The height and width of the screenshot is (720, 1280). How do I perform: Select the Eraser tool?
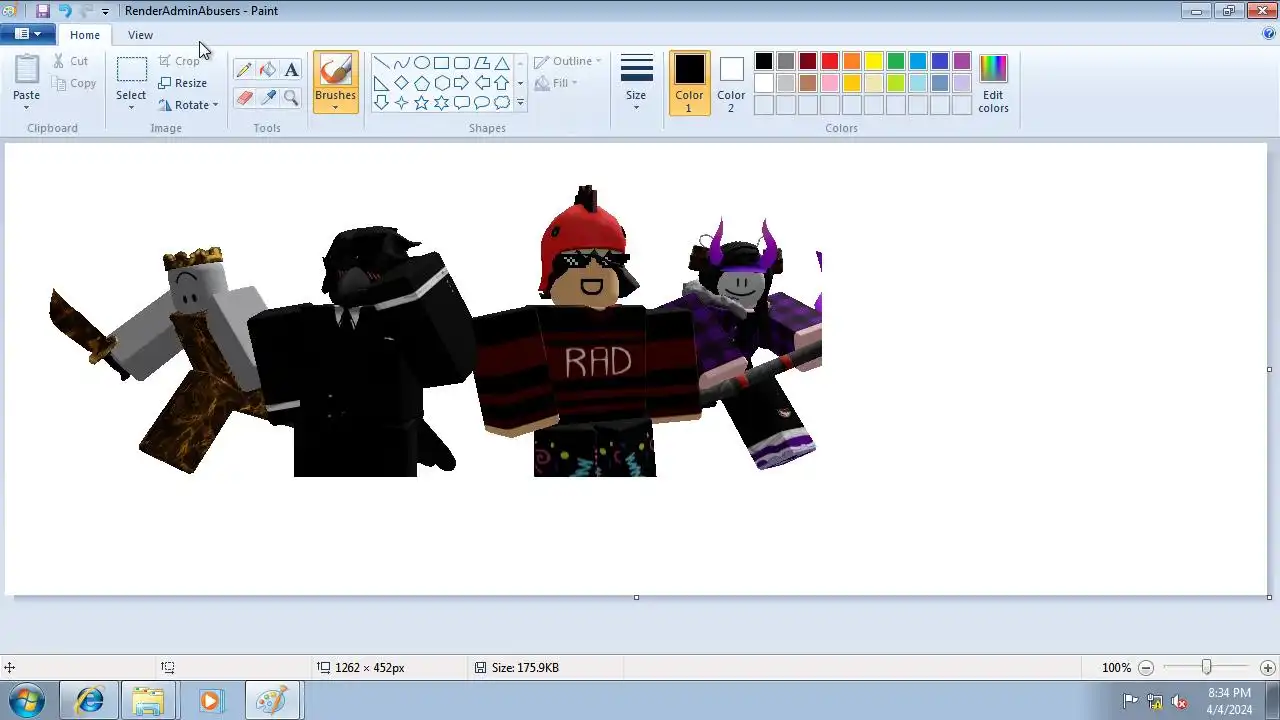244,97
